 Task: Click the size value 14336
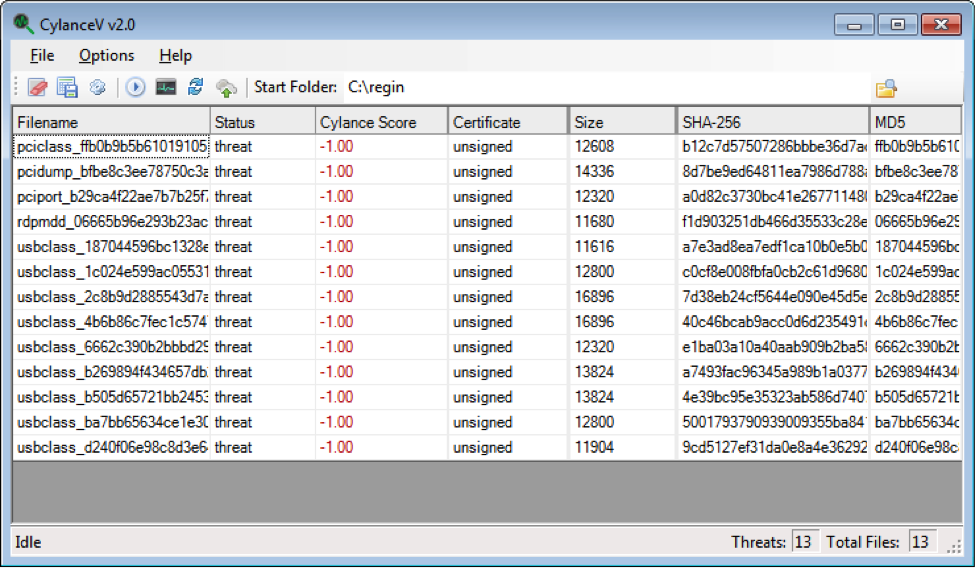point(594,172)
